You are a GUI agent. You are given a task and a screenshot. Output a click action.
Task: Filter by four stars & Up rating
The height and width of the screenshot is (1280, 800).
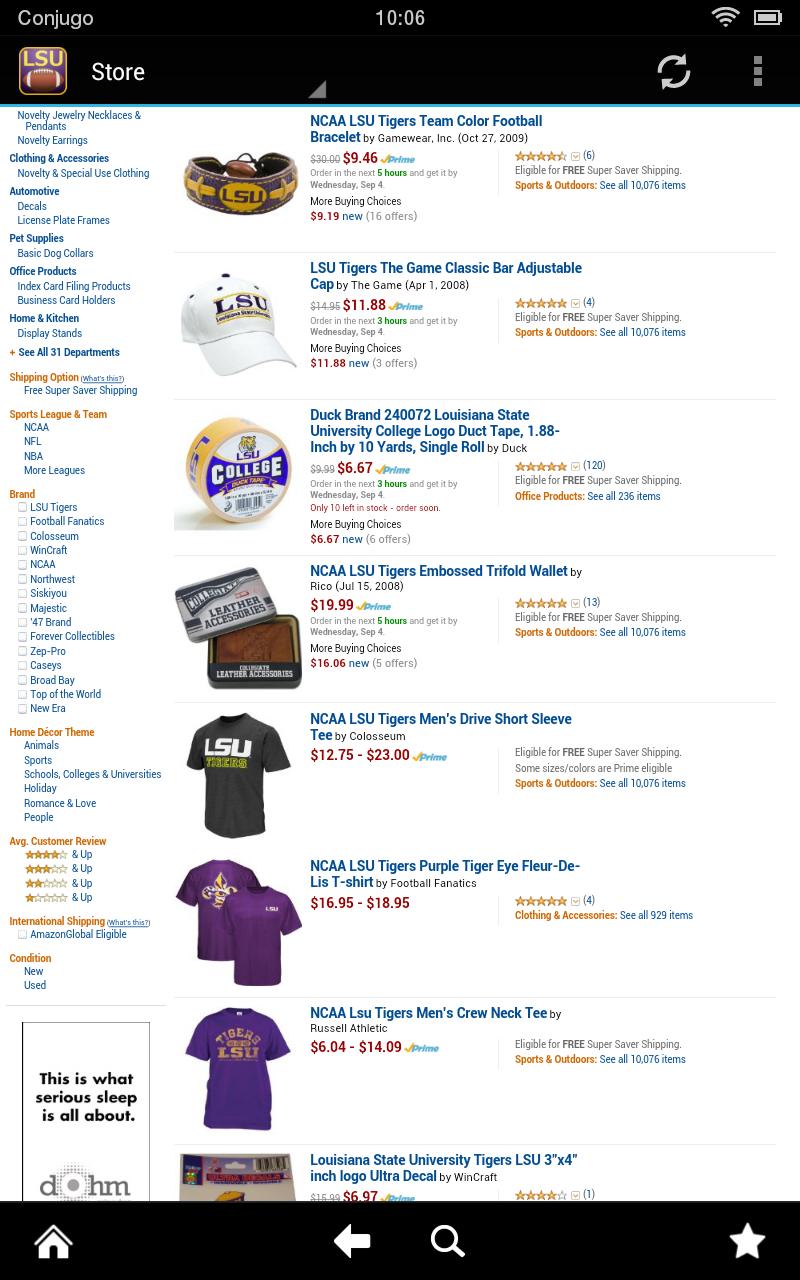58,854
